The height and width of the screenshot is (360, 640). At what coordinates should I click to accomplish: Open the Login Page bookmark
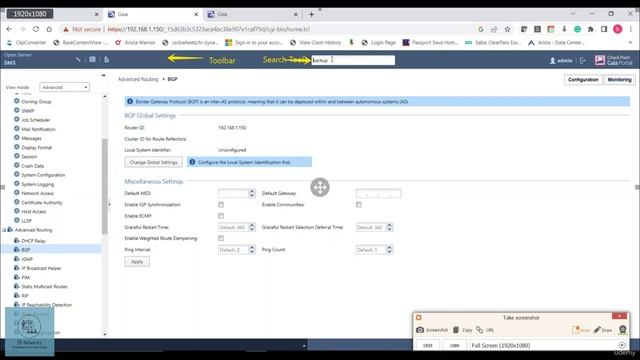click(x=378, y=42)
